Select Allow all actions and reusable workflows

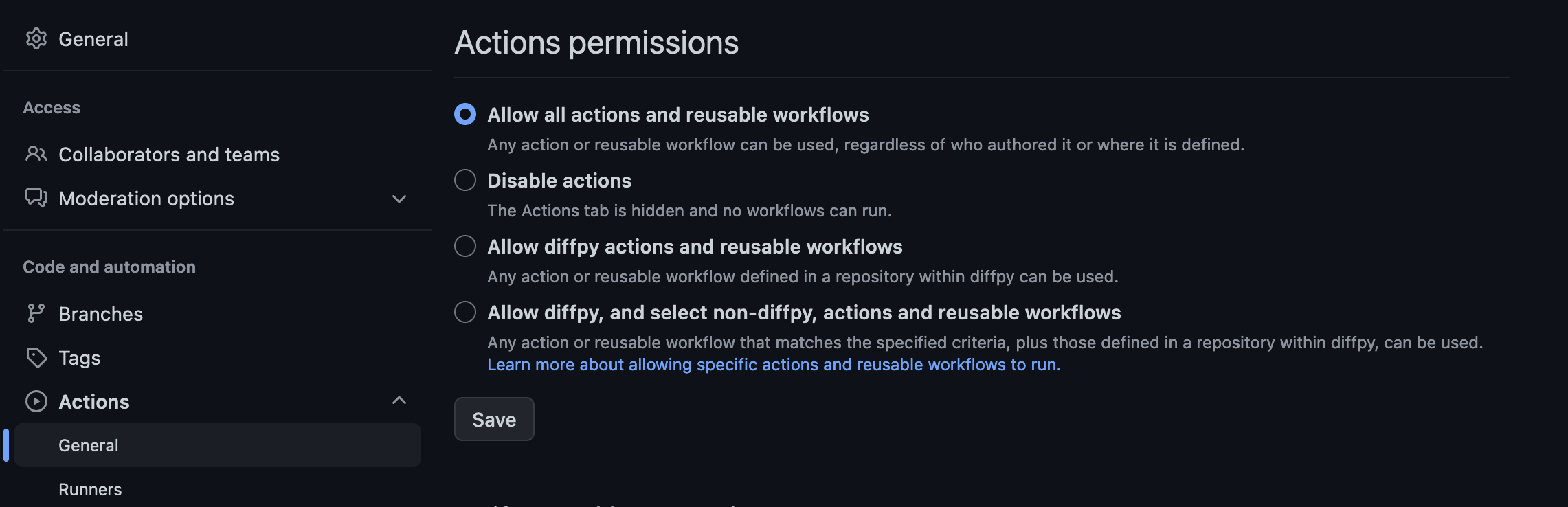click(464, 115)
